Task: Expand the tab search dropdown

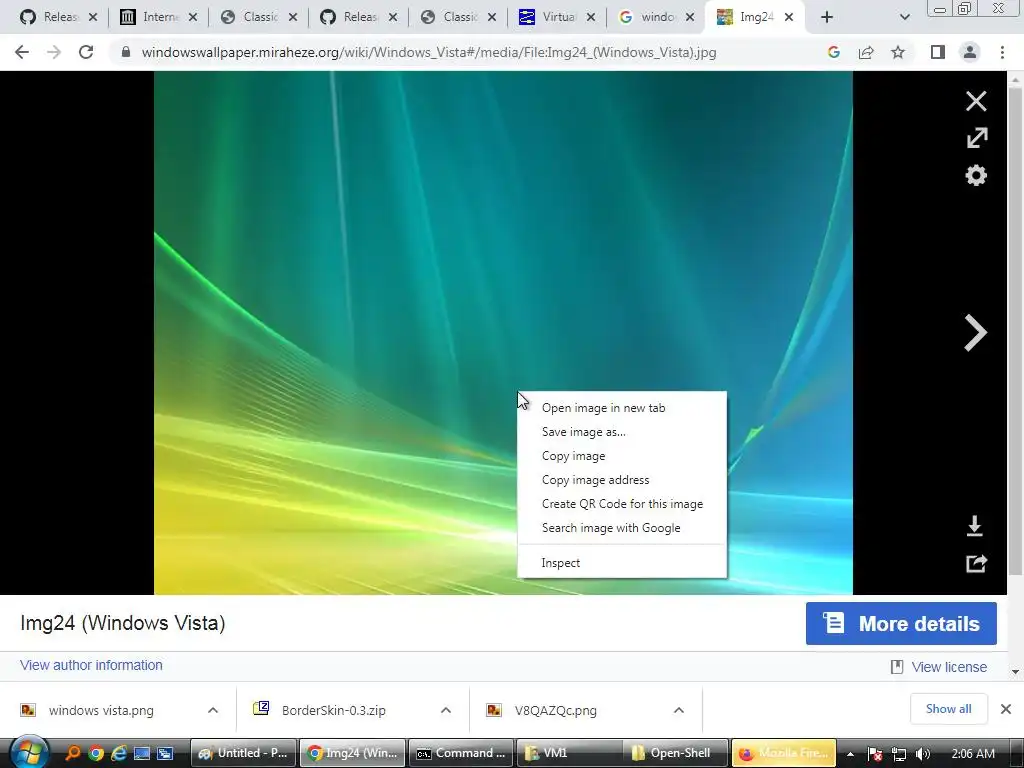Action: click(x=904, y=18)
